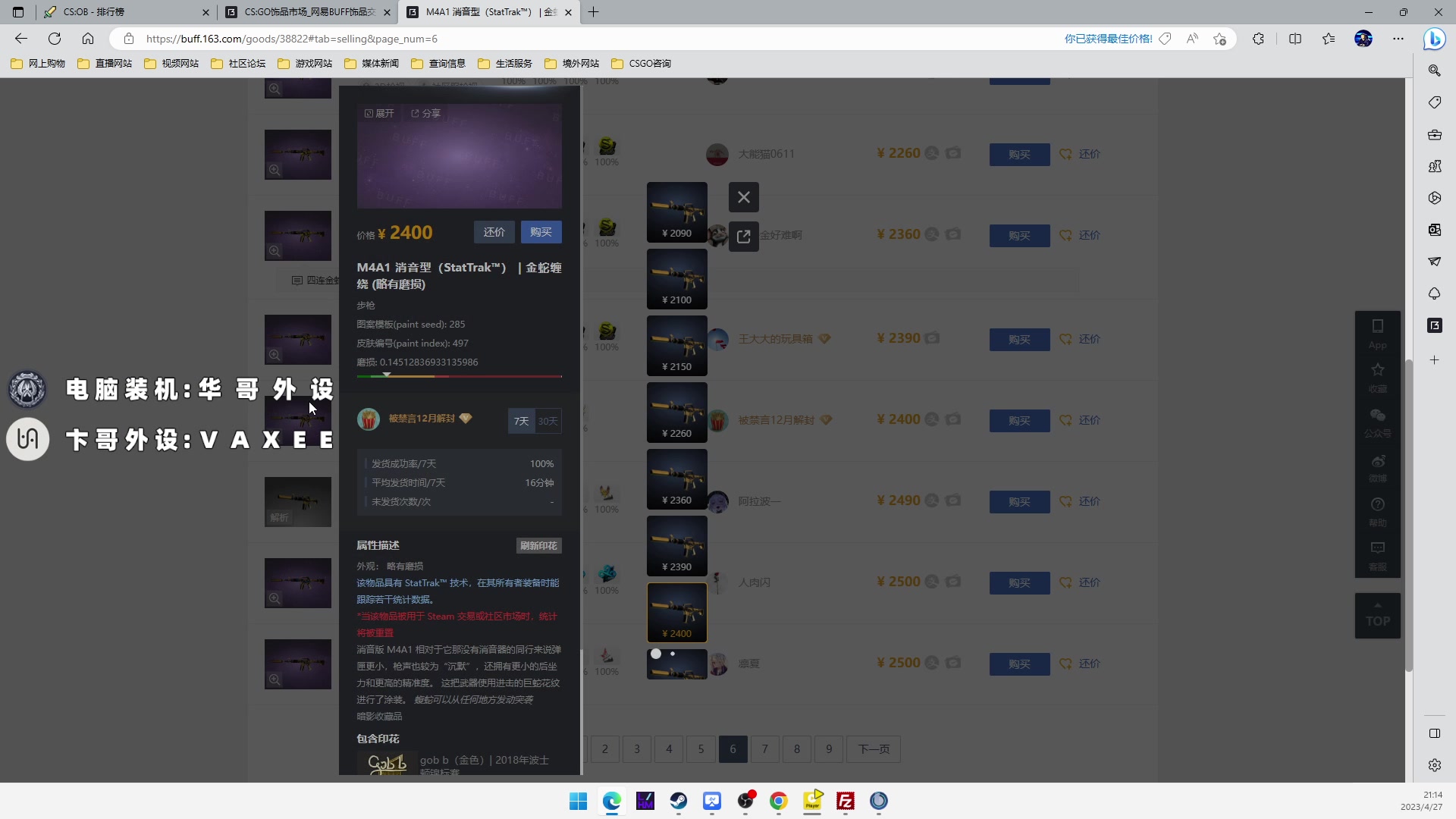Switch seller stats to 30天 tab
Image resolution: width=1456 pixels, height=819 pixels.
pyautogui.click(x=548, y=421)
